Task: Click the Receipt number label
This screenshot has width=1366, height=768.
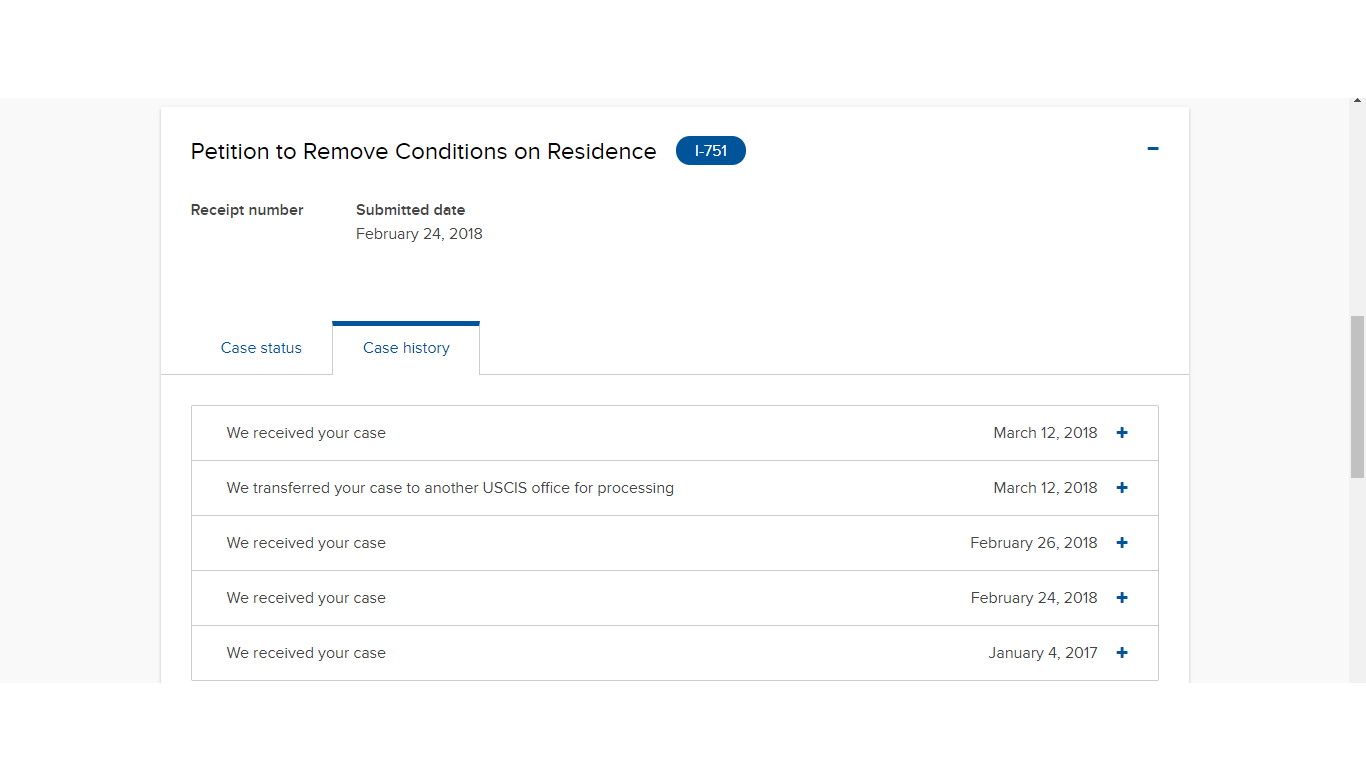Action: tap(247, 210)
